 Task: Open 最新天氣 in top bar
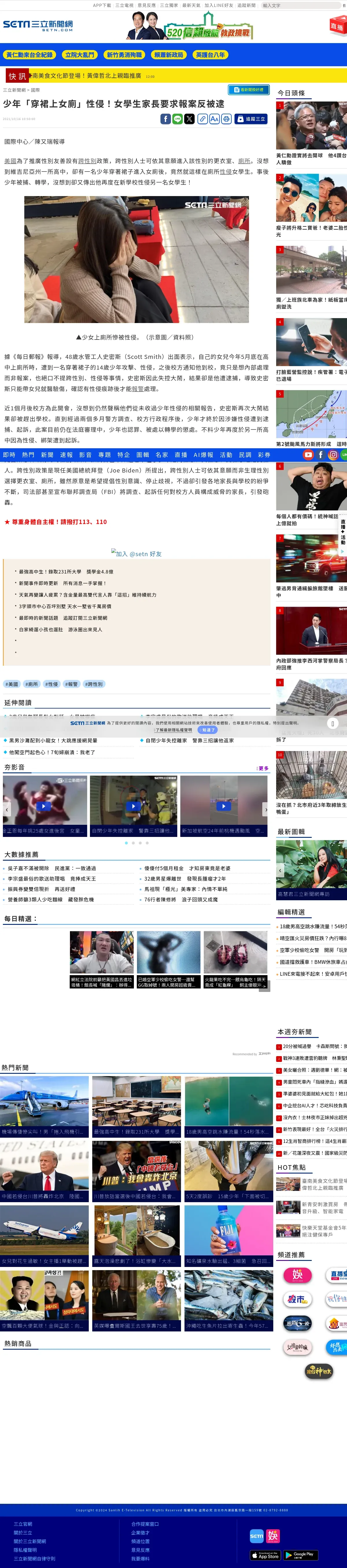[191, 5]
